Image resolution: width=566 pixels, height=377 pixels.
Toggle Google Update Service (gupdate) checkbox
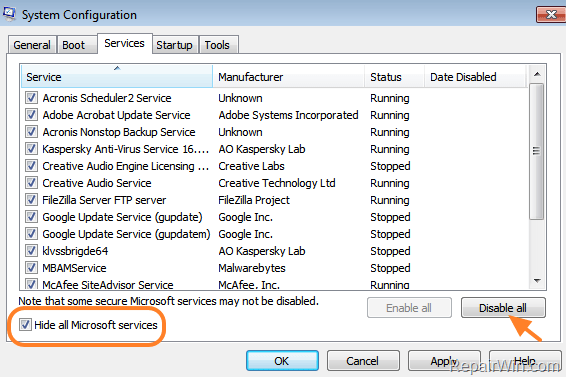(x=31, y=216)
